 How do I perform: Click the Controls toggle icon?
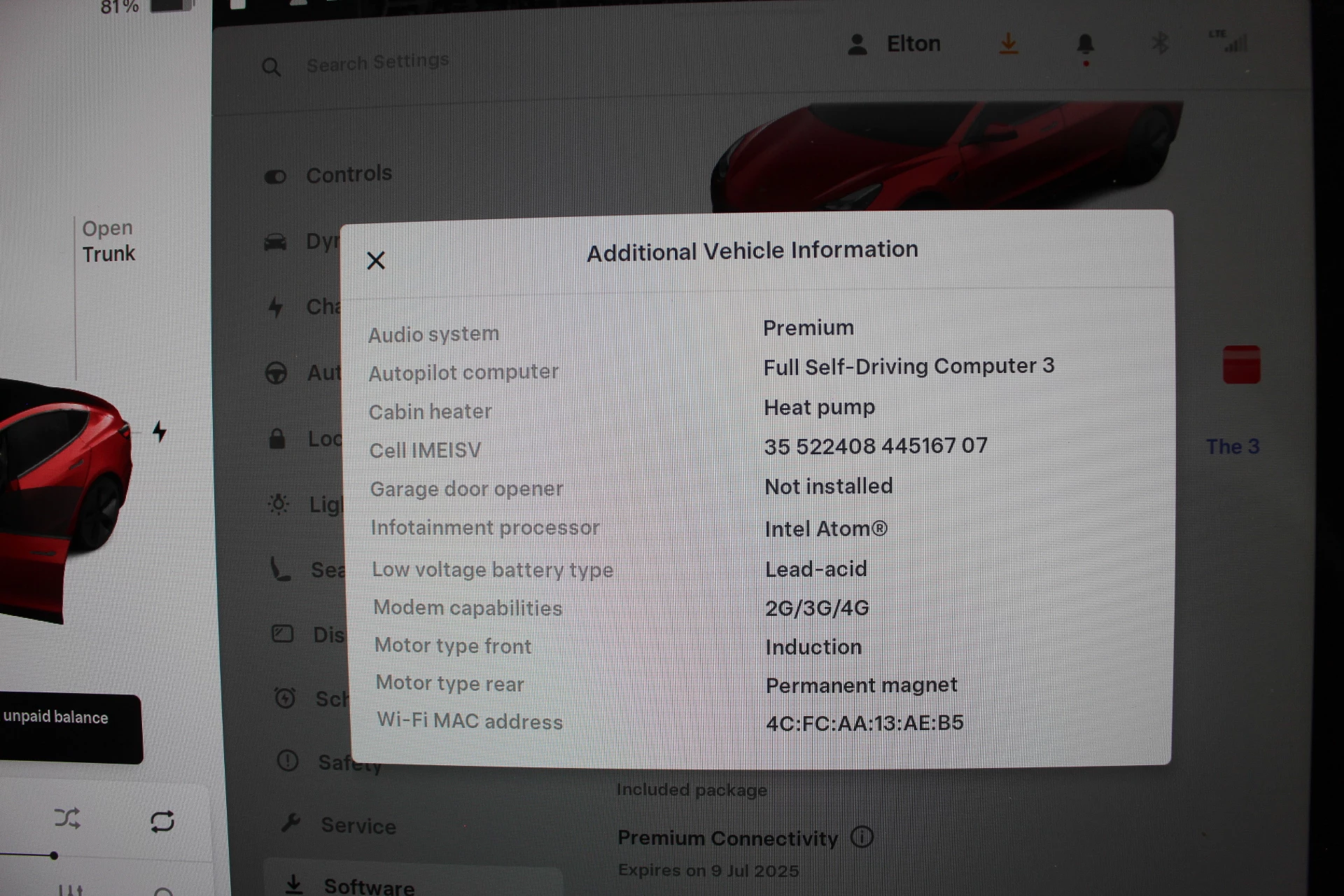[x=275, y=176]
